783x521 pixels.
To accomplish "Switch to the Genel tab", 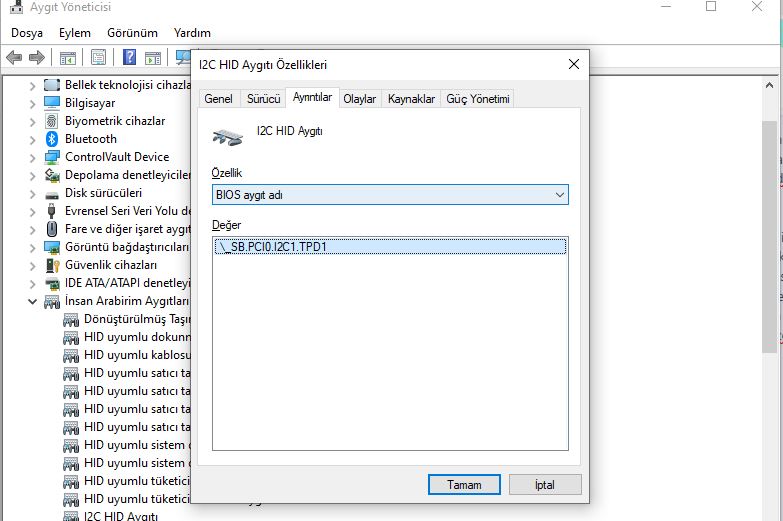I will coord(219,99).
